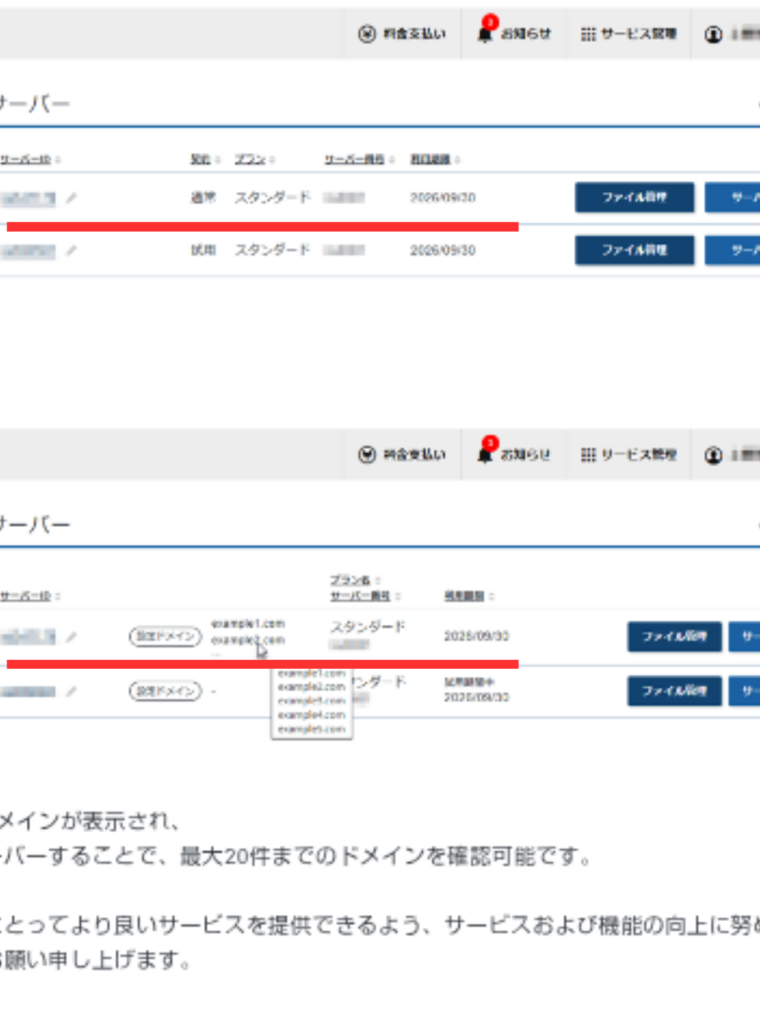This screenshot has height=1024, width=760.
Task: Select example2.com beside the 設定ドメイン badge
Action: [247, 640]
